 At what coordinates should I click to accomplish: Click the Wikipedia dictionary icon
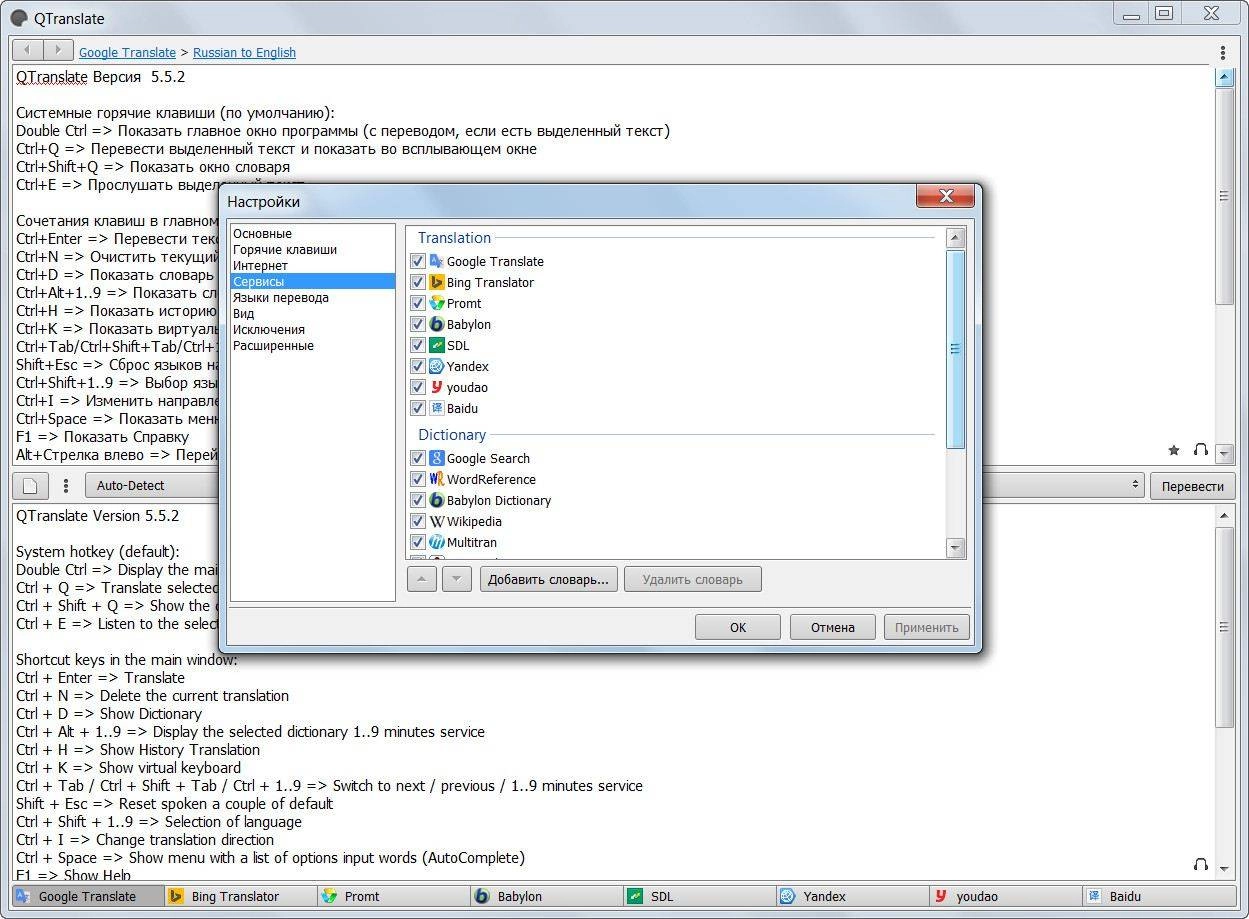[x=436, y=521]
